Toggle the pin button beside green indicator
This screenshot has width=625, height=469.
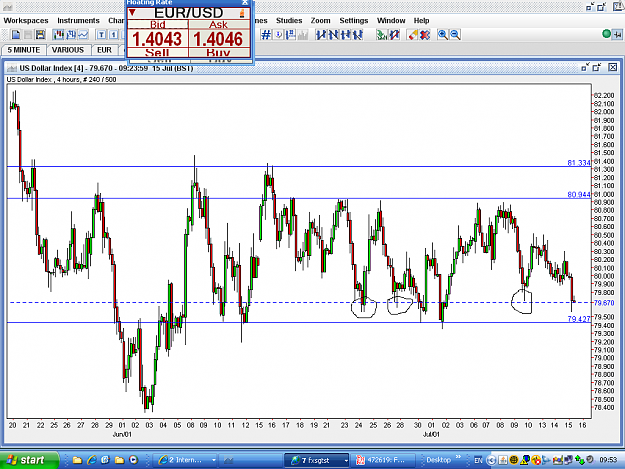click(617, 35)
